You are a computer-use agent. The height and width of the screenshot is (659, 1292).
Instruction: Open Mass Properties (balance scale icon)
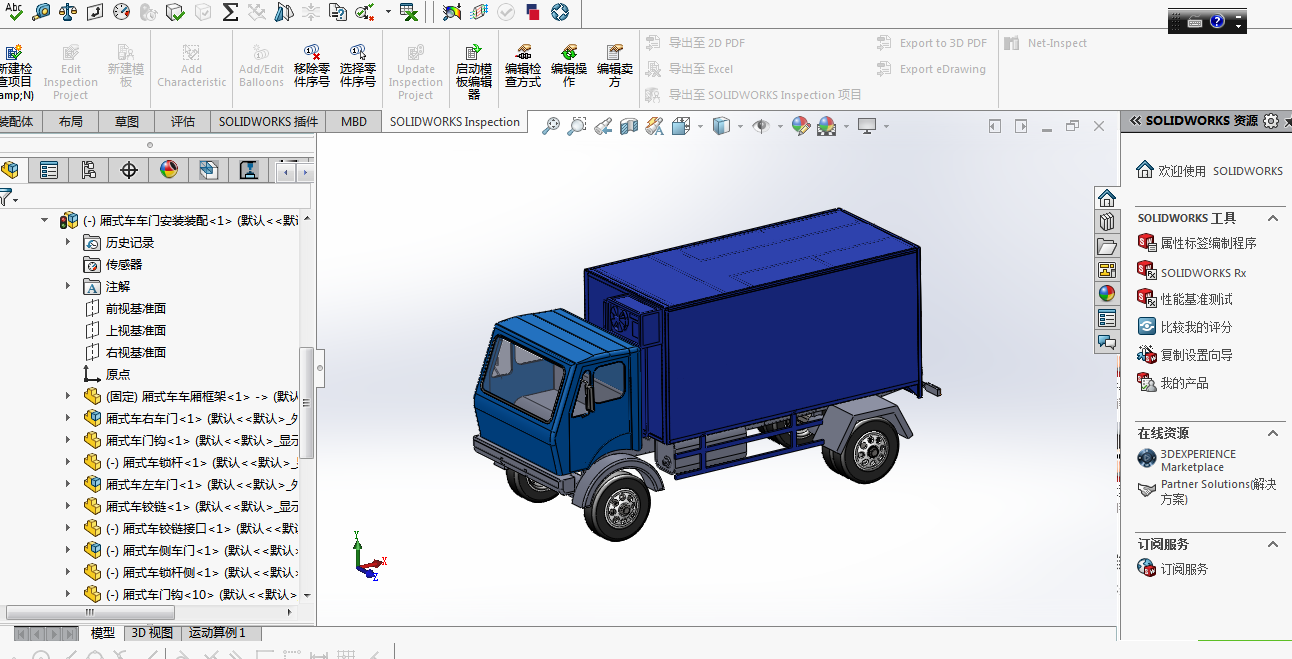point(68,12)
